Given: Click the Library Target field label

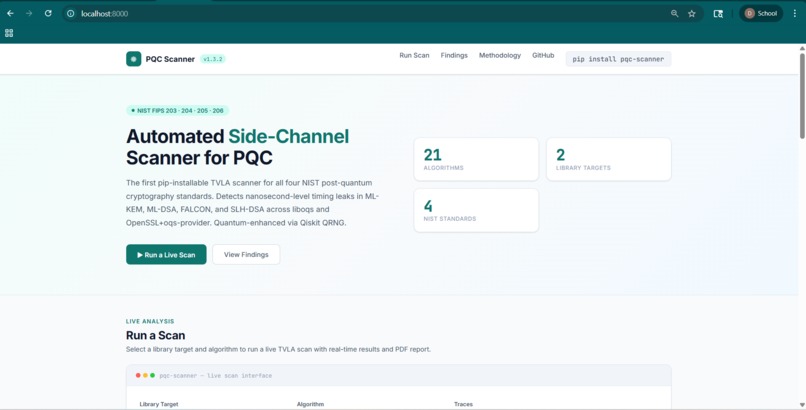Looking at the screenshot, I should point(159,404).
